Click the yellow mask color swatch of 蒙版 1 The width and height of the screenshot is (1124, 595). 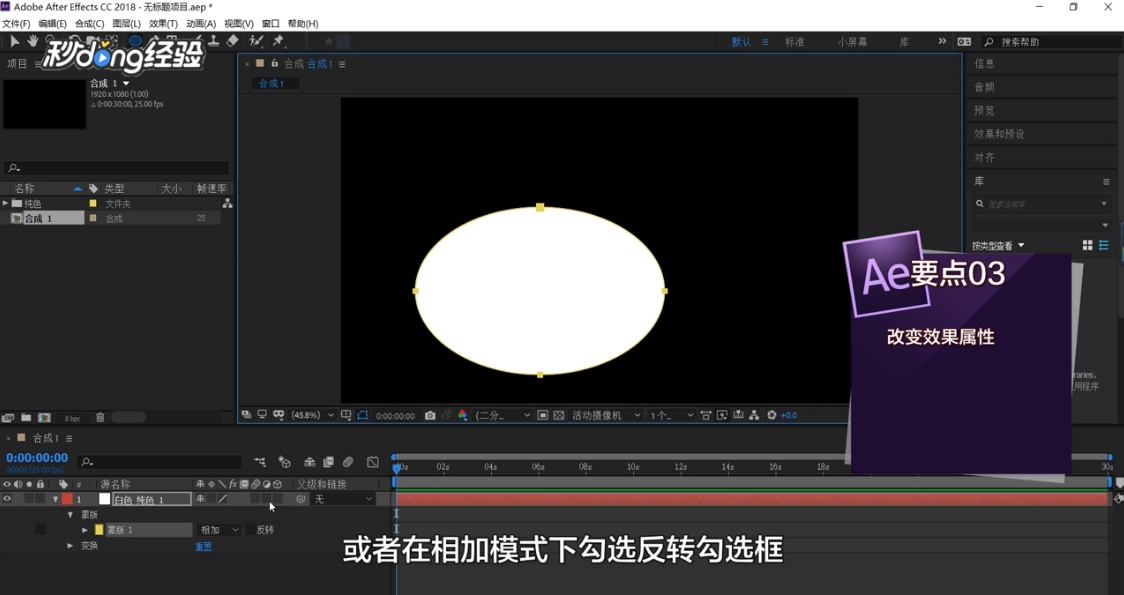tap(99, 530)
